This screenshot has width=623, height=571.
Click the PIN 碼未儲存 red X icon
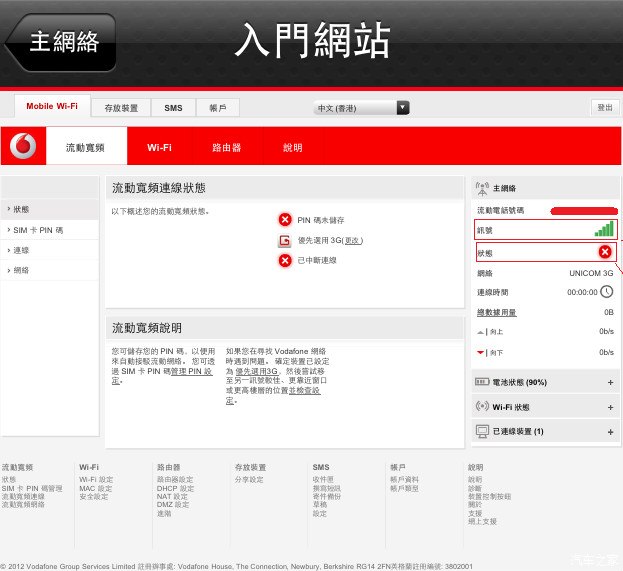[285, 220]
